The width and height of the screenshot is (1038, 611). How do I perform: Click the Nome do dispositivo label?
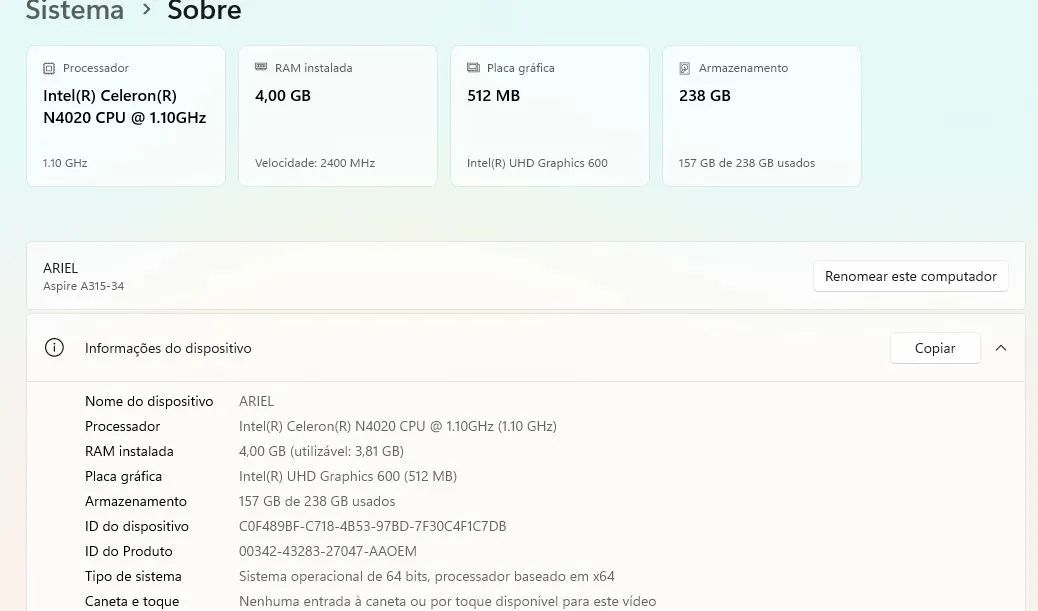coord(149,401)
